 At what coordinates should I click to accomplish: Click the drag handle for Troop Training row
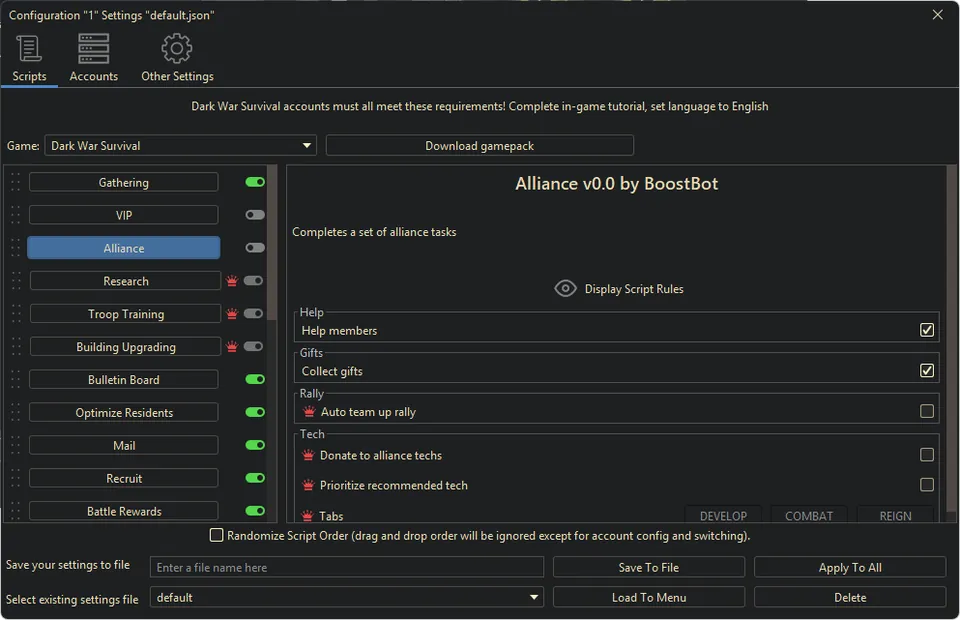pos(15,314)
